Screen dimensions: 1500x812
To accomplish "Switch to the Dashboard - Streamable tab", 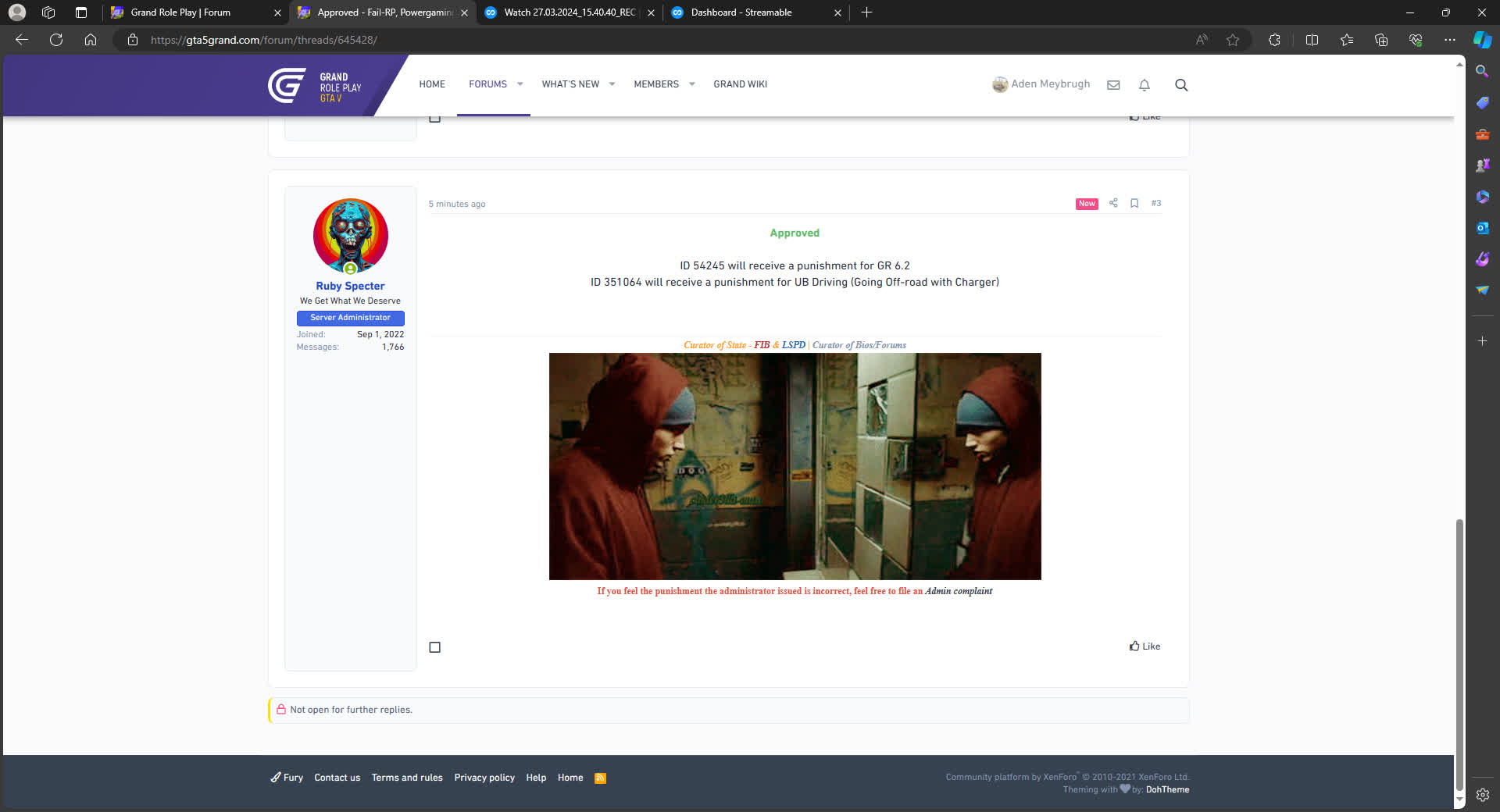I will pos(741,12).
